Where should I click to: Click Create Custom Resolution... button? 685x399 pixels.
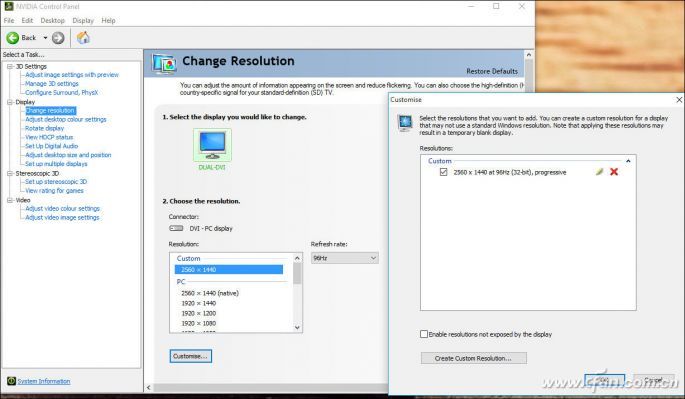474,358
